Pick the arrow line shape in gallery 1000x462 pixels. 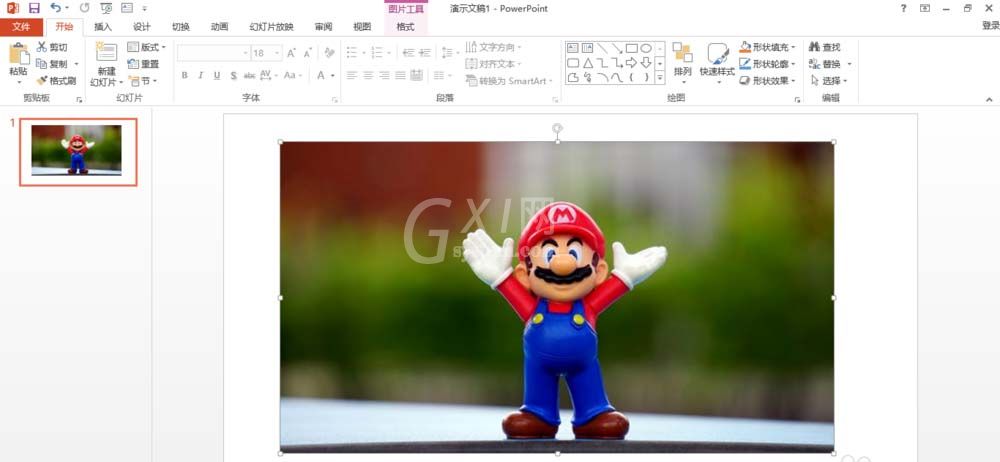pyautogui.click(x=617, y=48)
